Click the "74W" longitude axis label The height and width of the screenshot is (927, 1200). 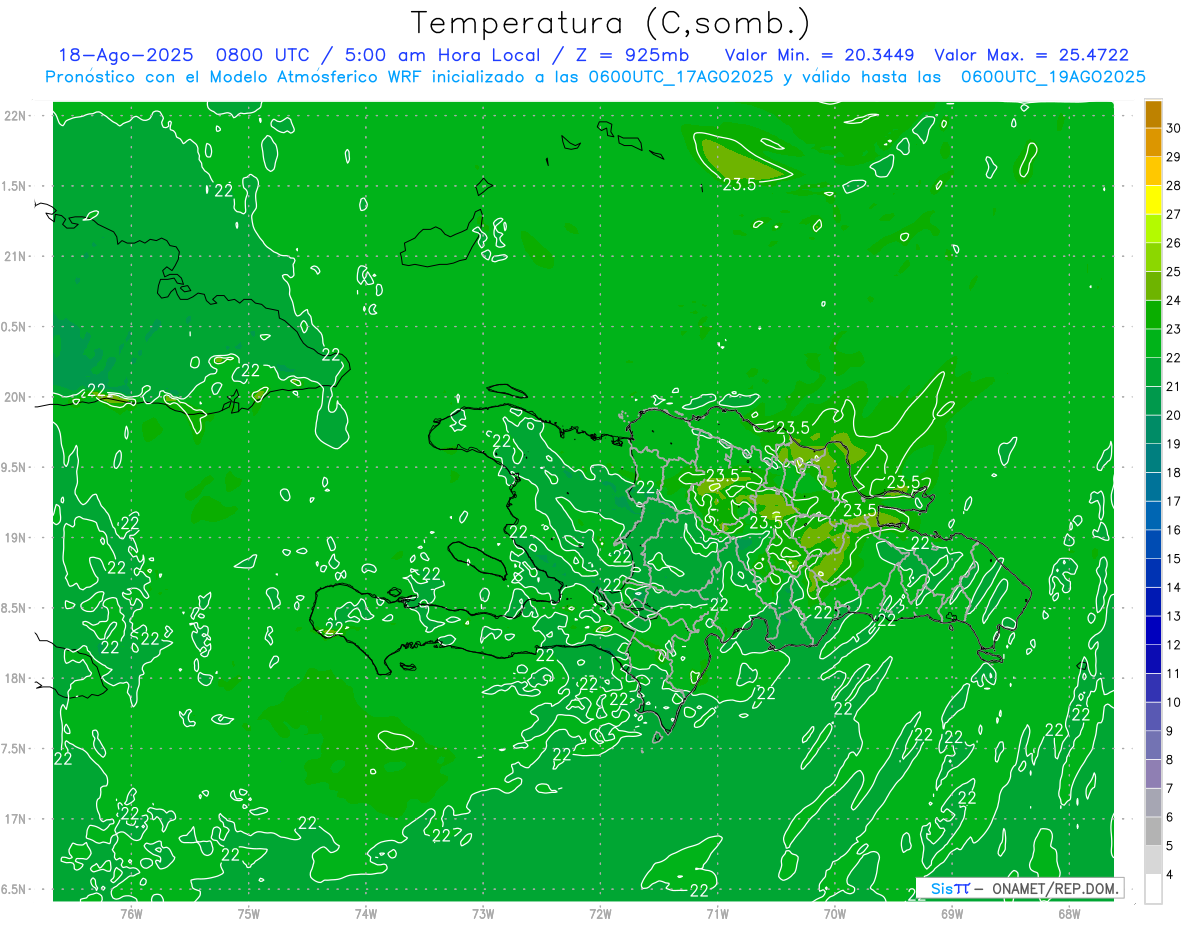click(366, 913)
